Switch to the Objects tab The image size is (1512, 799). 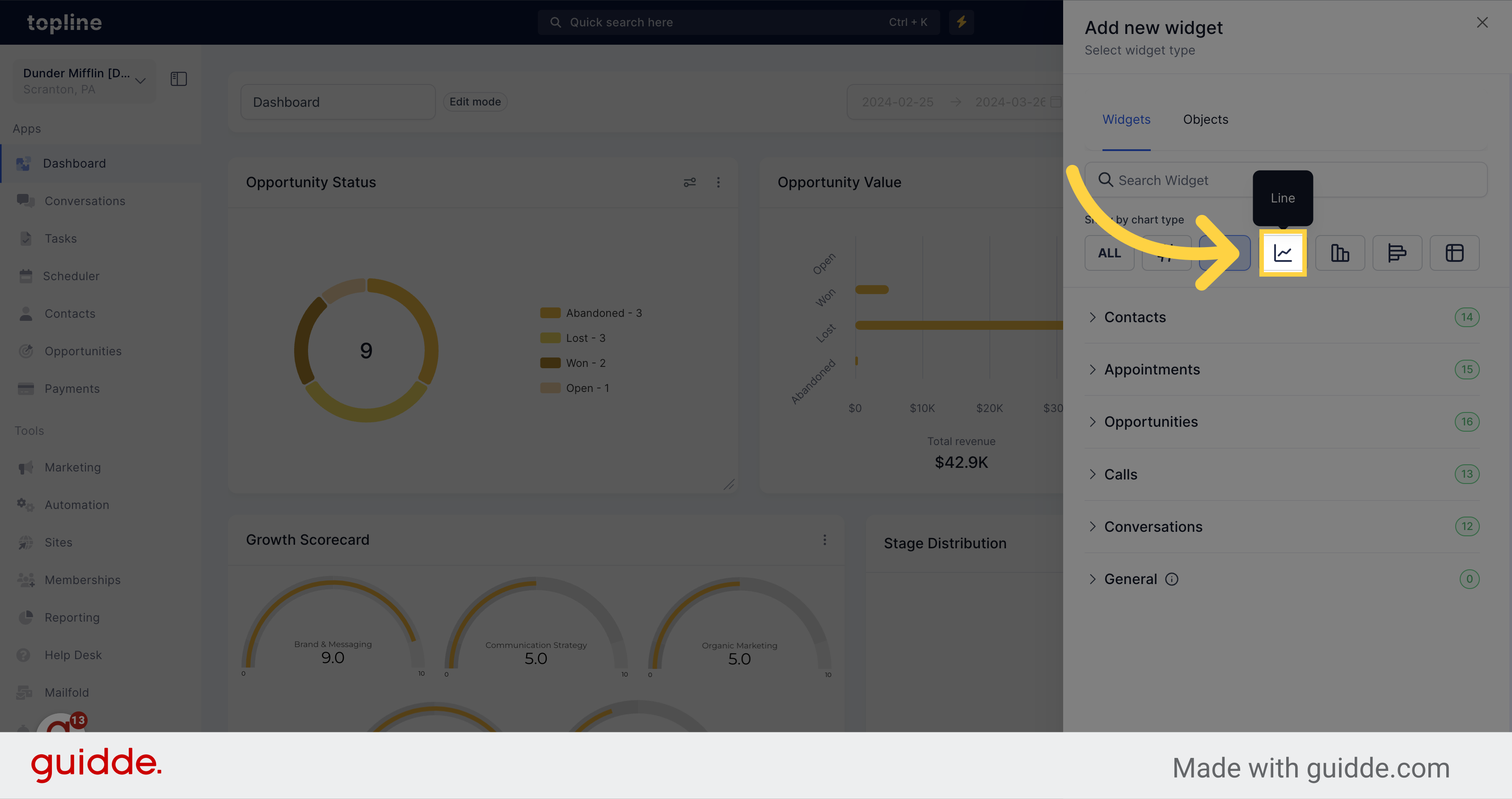pyautogui.click(x=1205, y=119)
